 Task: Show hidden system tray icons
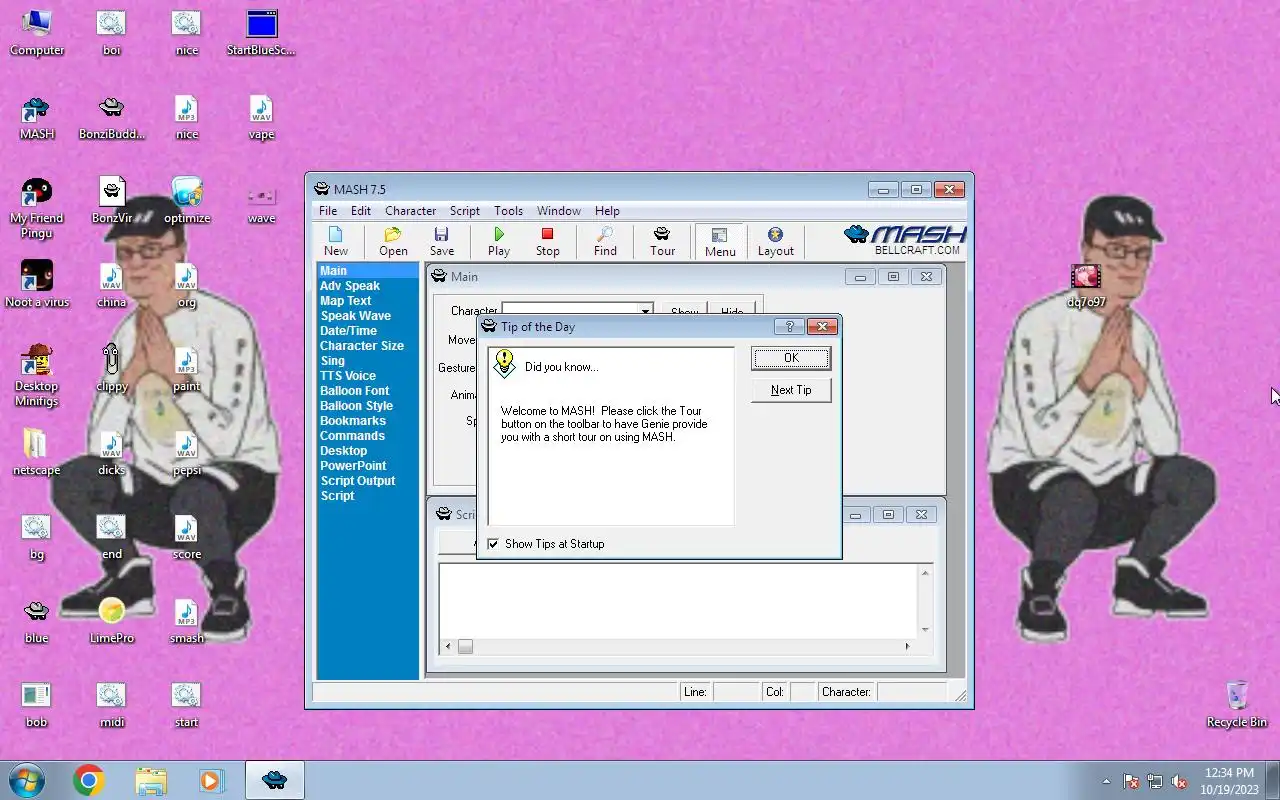1106,782
